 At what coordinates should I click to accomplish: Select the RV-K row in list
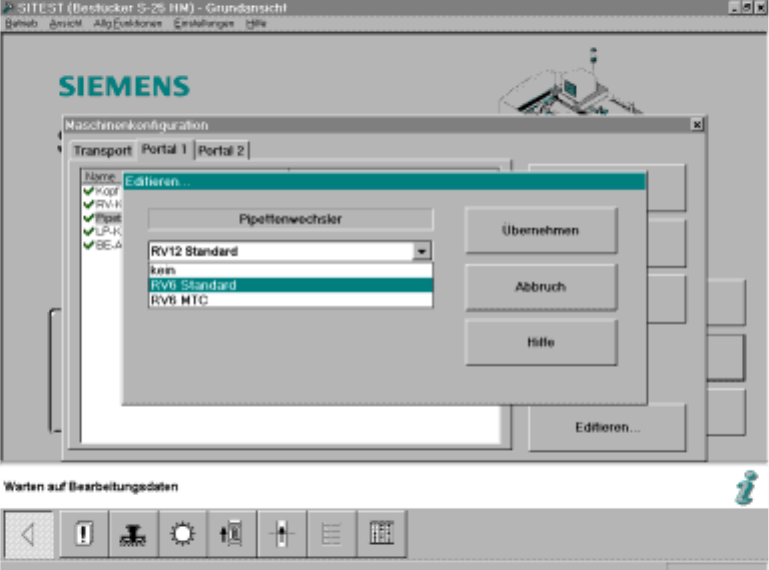pyautogui.click(x=102, y=204)
